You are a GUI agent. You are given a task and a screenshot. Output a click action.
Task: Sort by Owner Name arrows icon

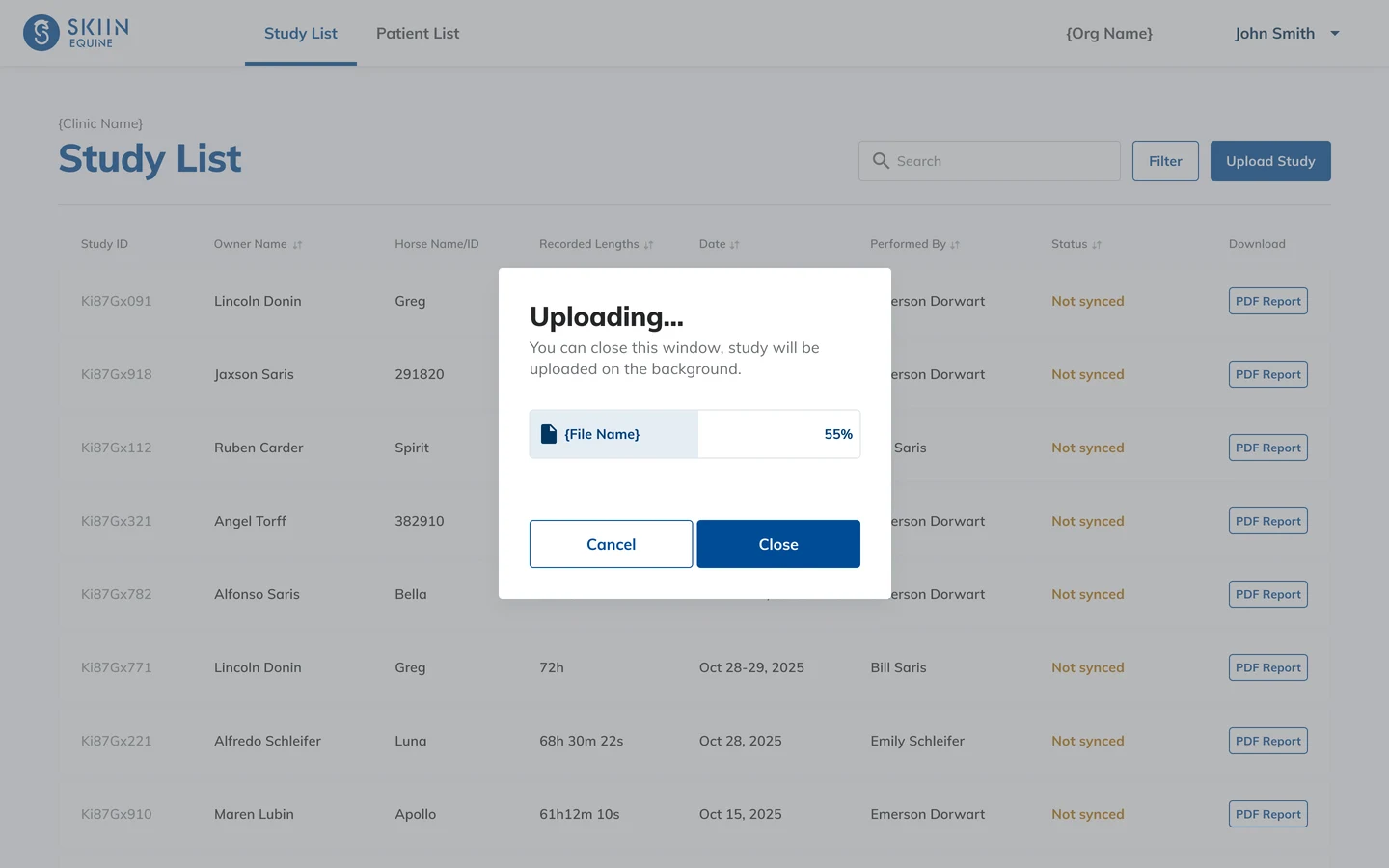(x=297, y=245)
